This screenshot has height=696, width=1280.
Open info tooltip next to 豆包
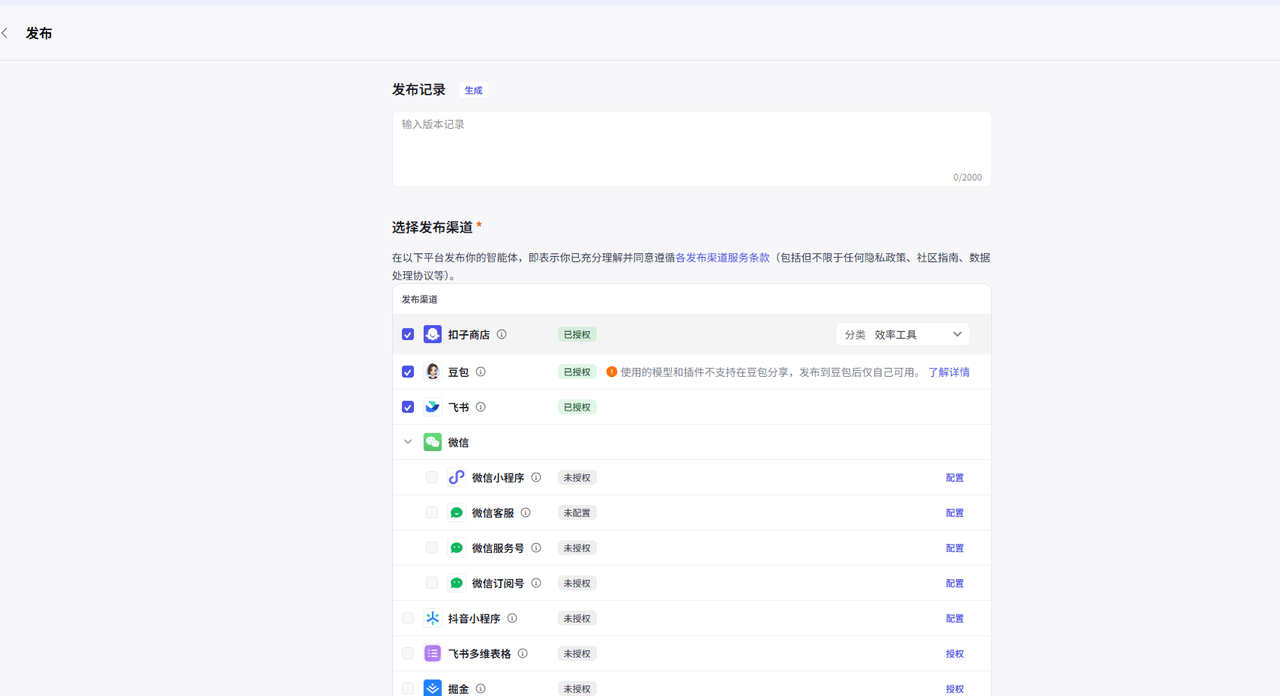coord(481,371)
